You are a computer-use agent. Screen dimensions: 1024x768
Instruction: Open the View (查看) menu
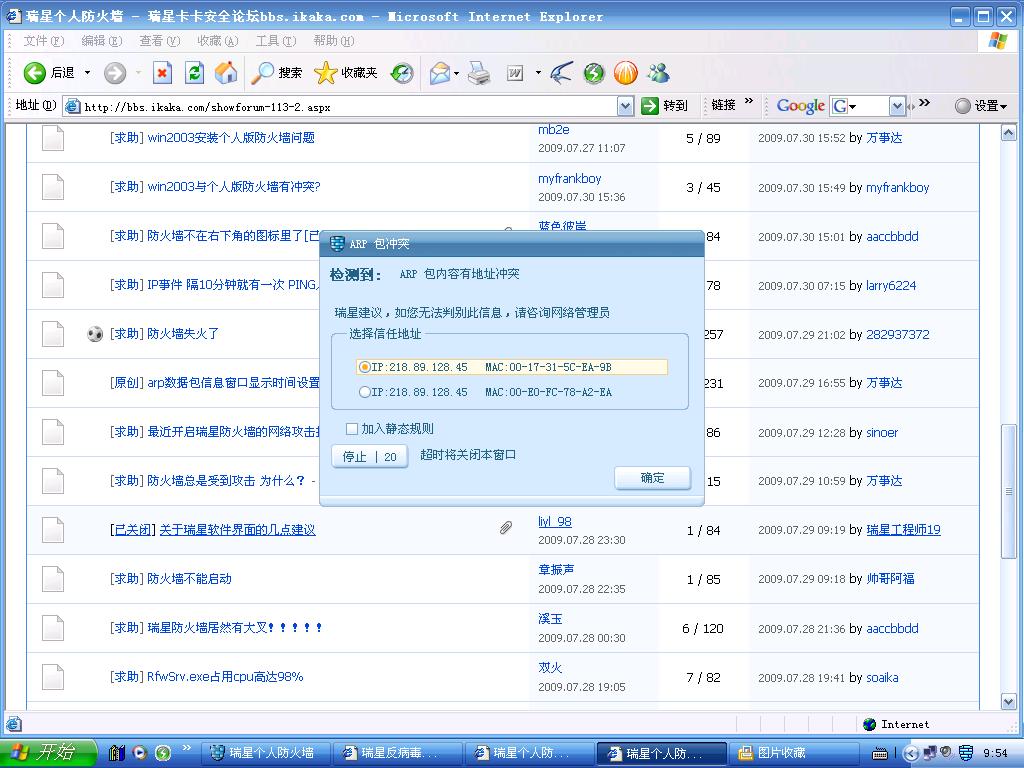159,40
